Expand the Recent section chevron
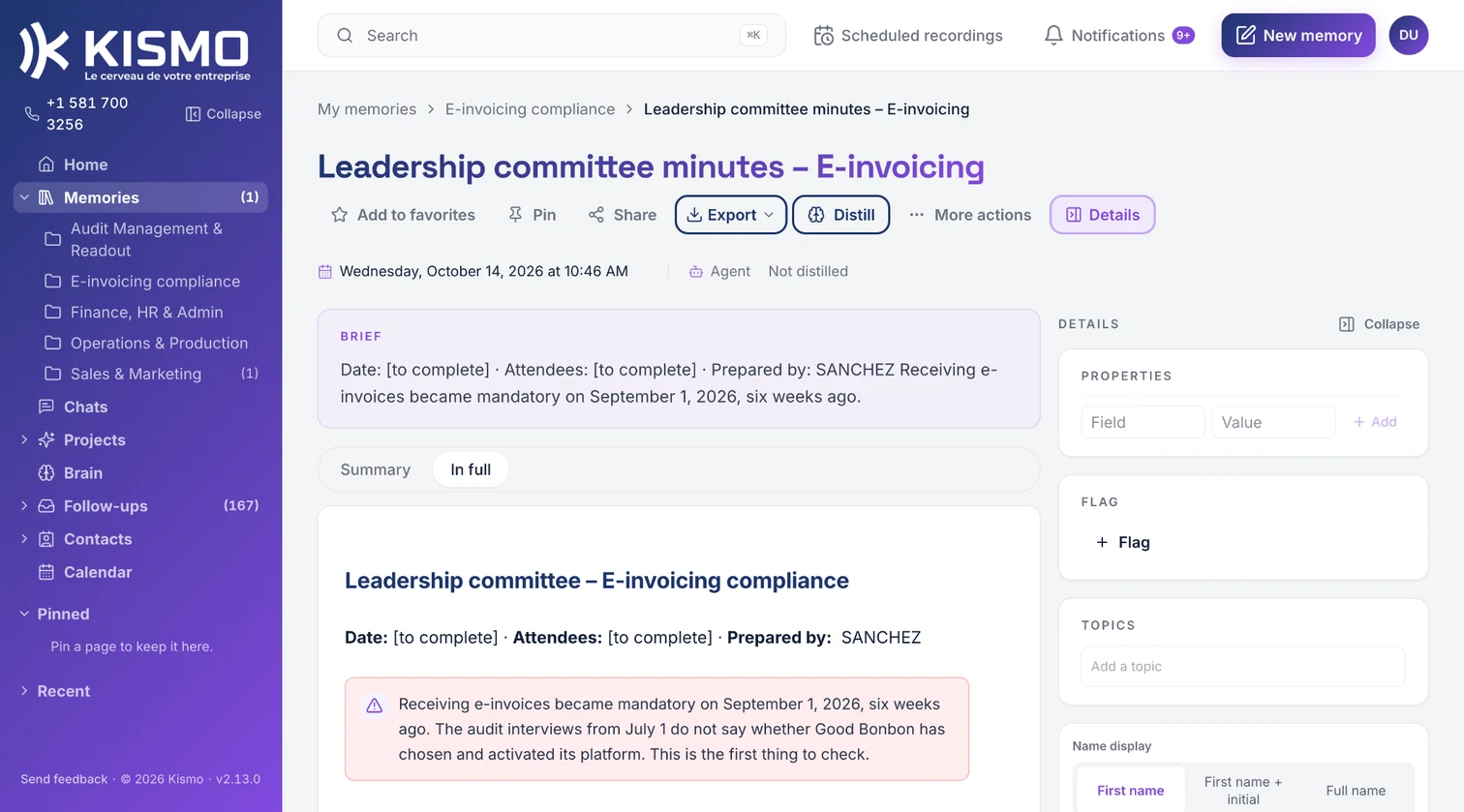This screenshot has width=1464, height=812. [x=24, y=691]
